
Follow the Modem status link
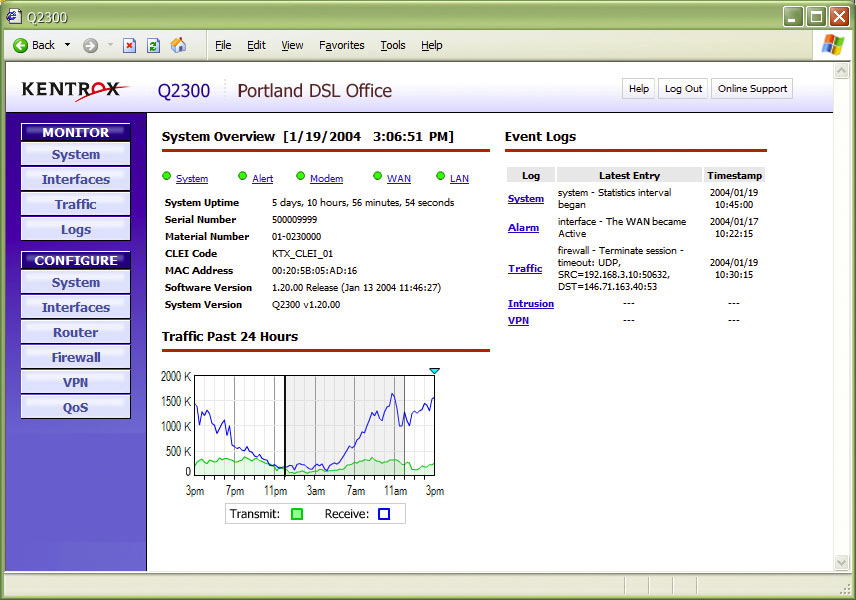click(x=326, y=179)
